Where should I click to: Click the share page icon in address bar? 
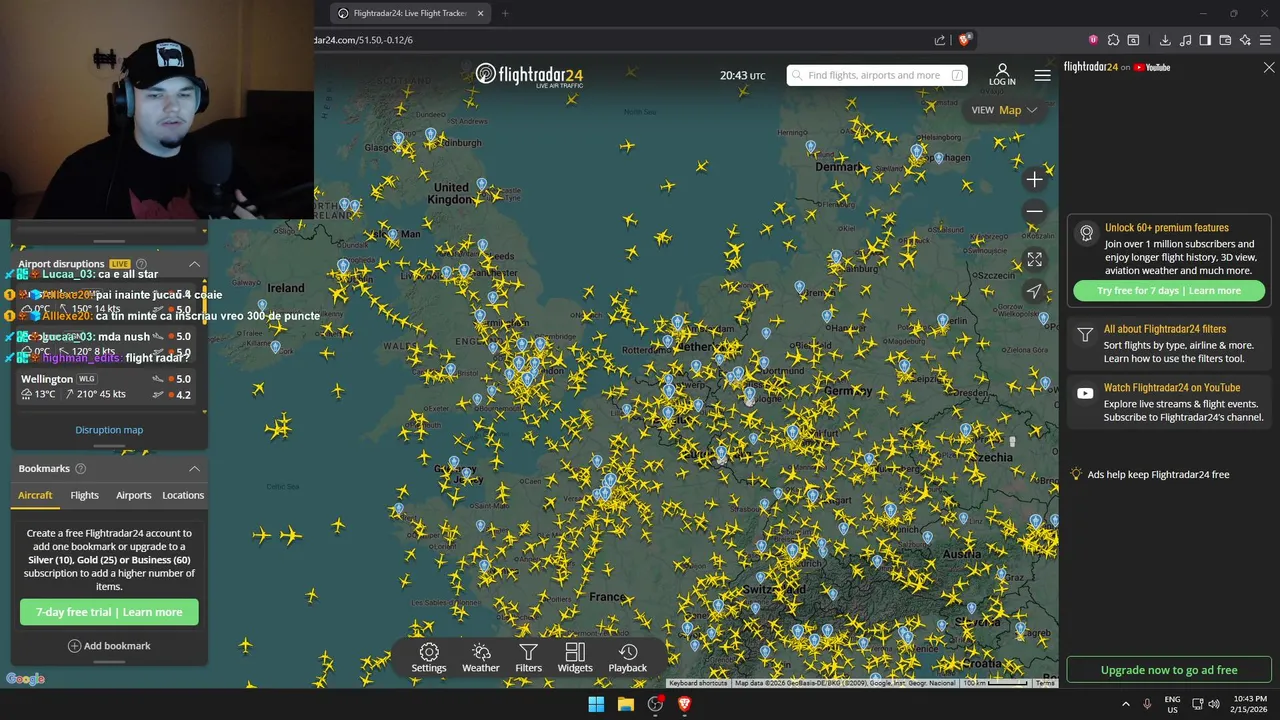click(940, 40)
